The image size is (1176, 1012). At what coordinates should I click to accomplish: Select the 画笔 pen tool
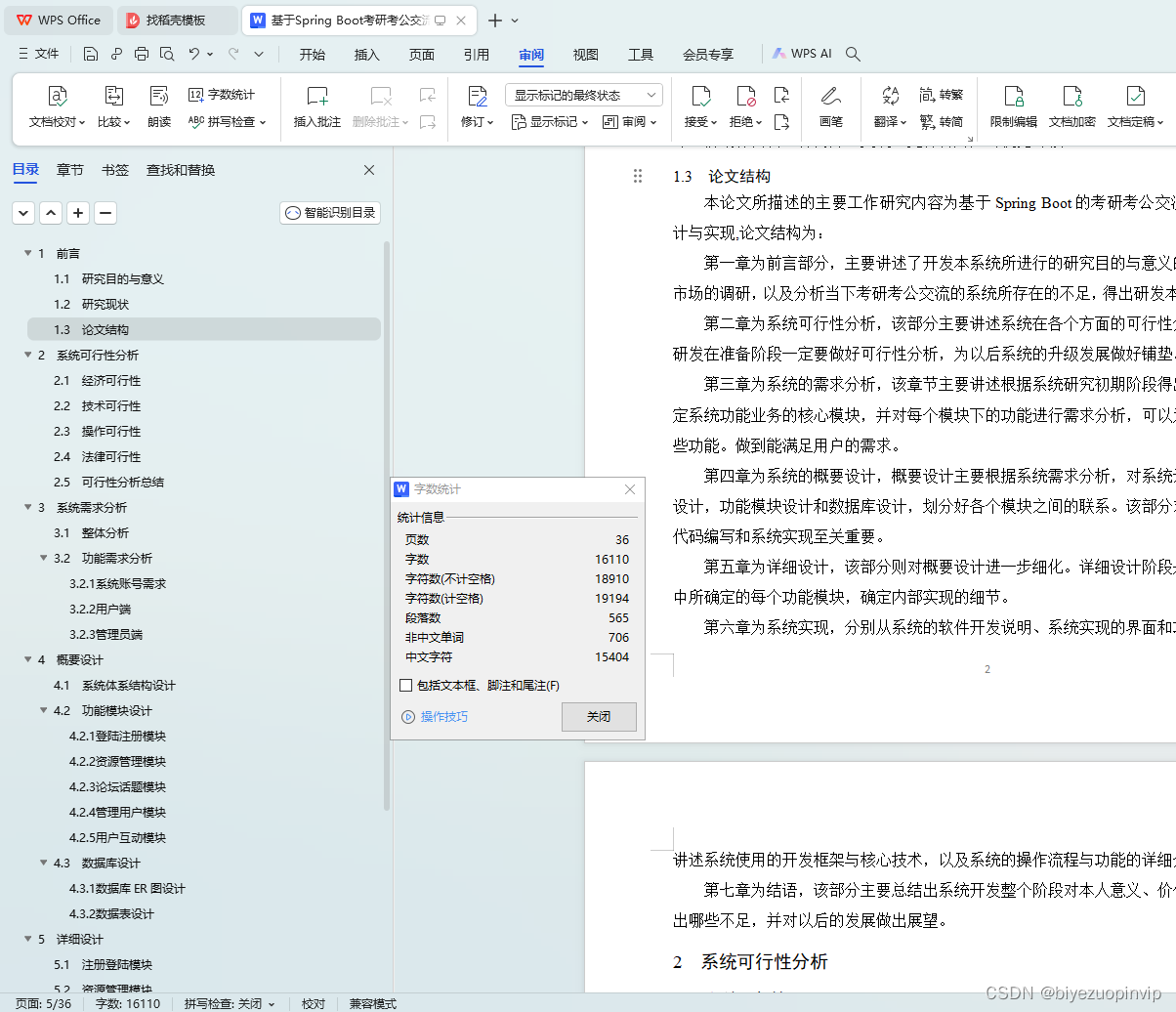(x=831, y=107)
